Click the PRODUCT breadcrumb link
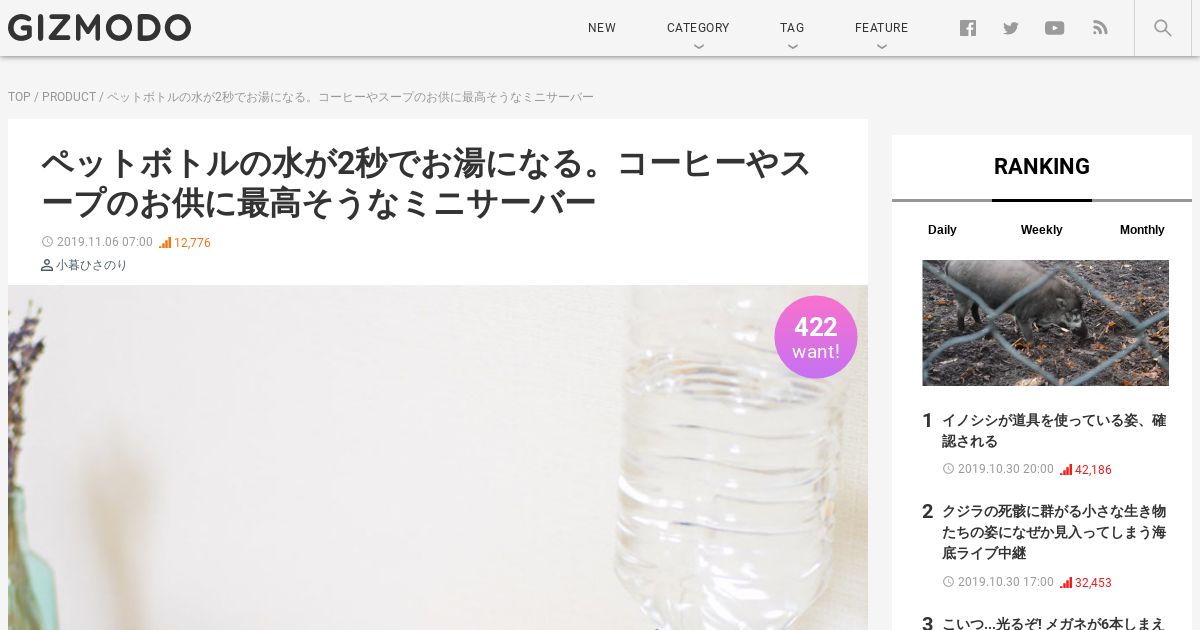Screen dimensions: 1200x630 point(69,97)
